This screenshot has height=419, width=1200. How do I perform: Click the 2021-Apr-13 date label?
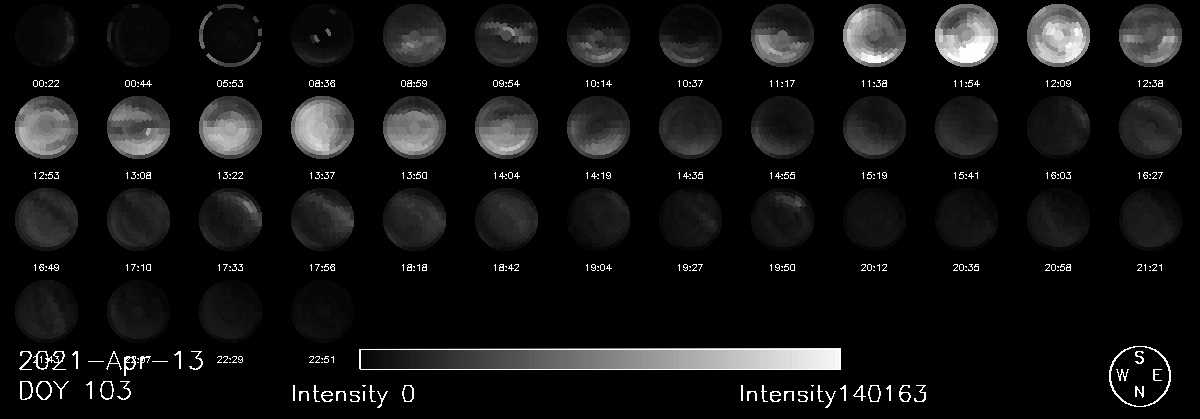111,361
